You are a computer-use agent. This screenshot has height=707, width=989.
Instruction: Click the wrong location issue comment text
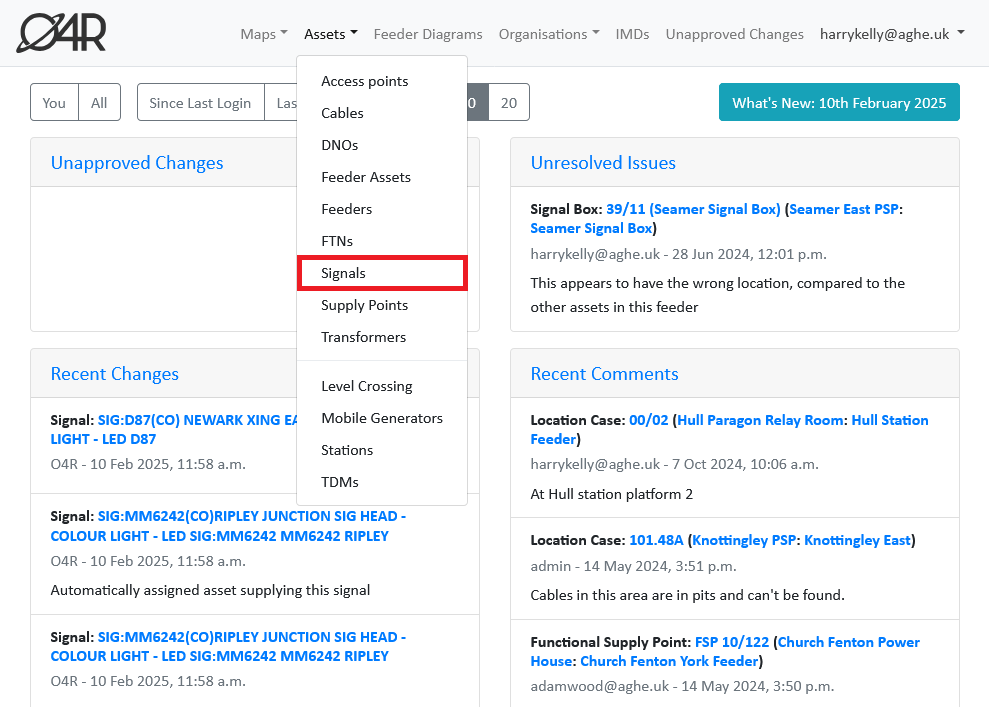[718, 295]
